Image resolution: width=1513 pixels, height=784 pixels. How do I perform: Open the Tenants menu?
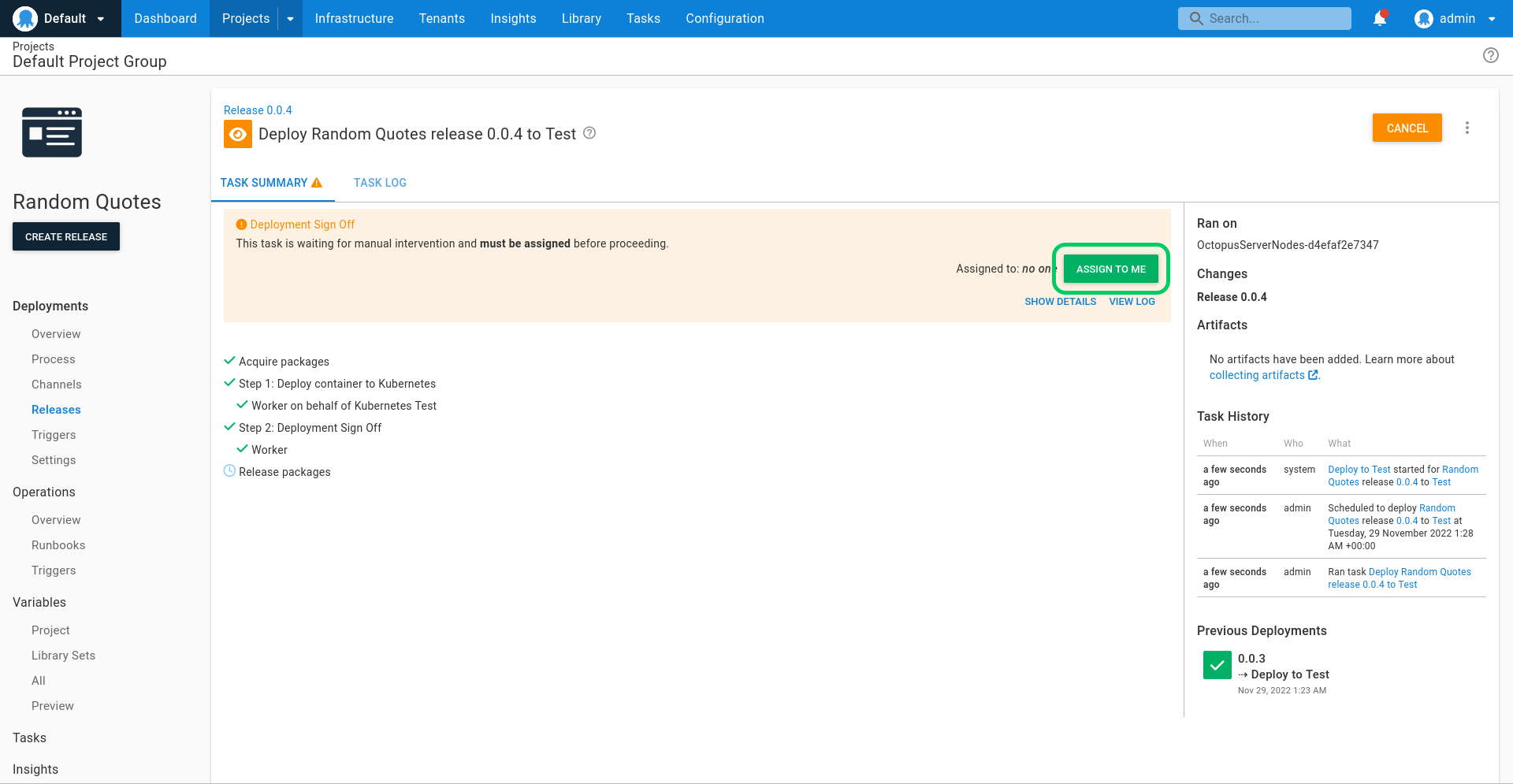[442, 18]
